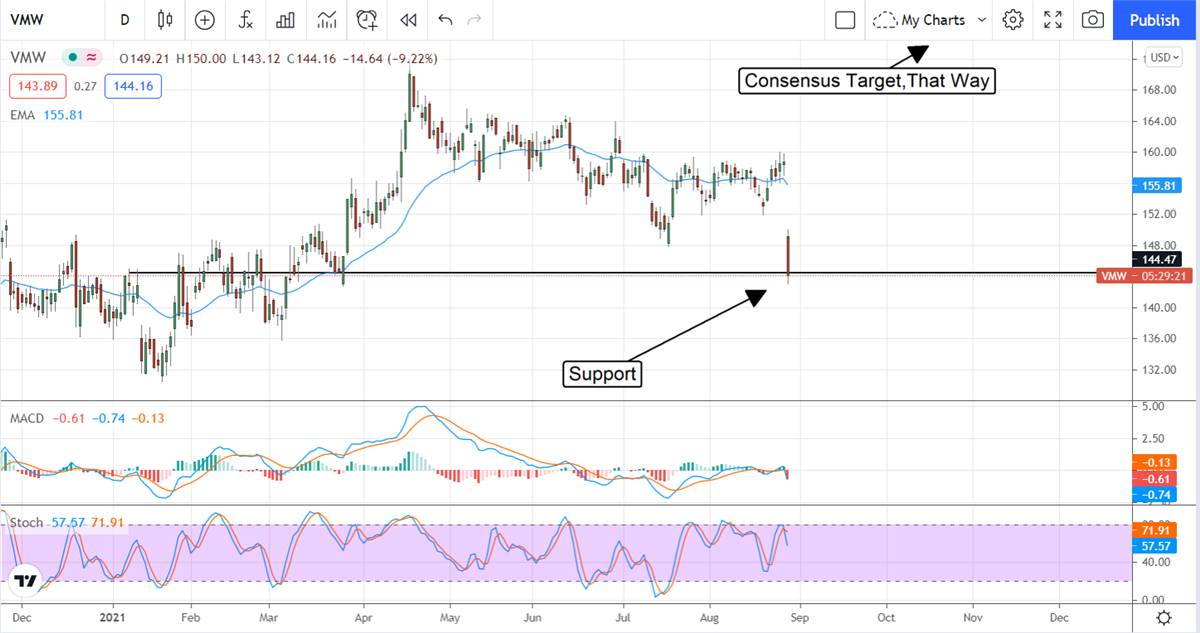
Task: Enter fullscreen mode with the arrows icon
Action: [x=1053, y=20]
